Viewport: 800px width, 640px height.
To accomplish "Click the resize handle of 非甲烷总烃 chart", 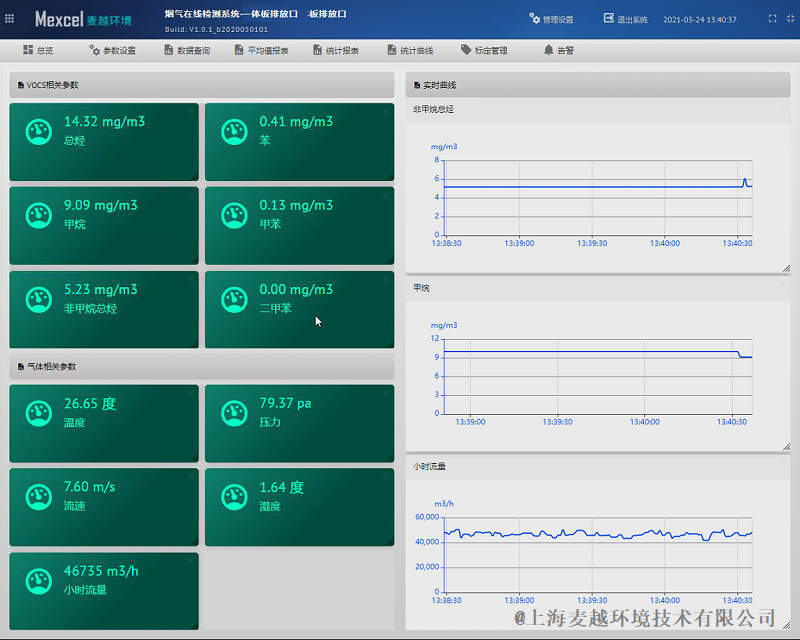I will 786,268.
